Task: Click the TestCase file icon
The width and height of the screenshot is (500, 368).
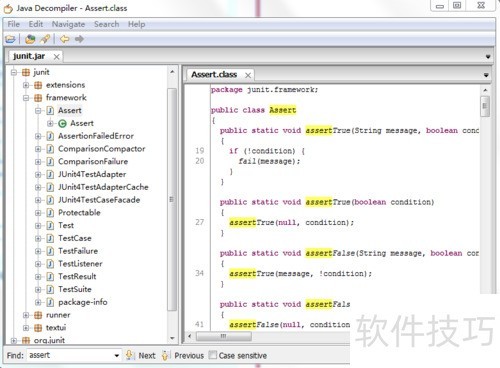Action: tap(50, 238)
